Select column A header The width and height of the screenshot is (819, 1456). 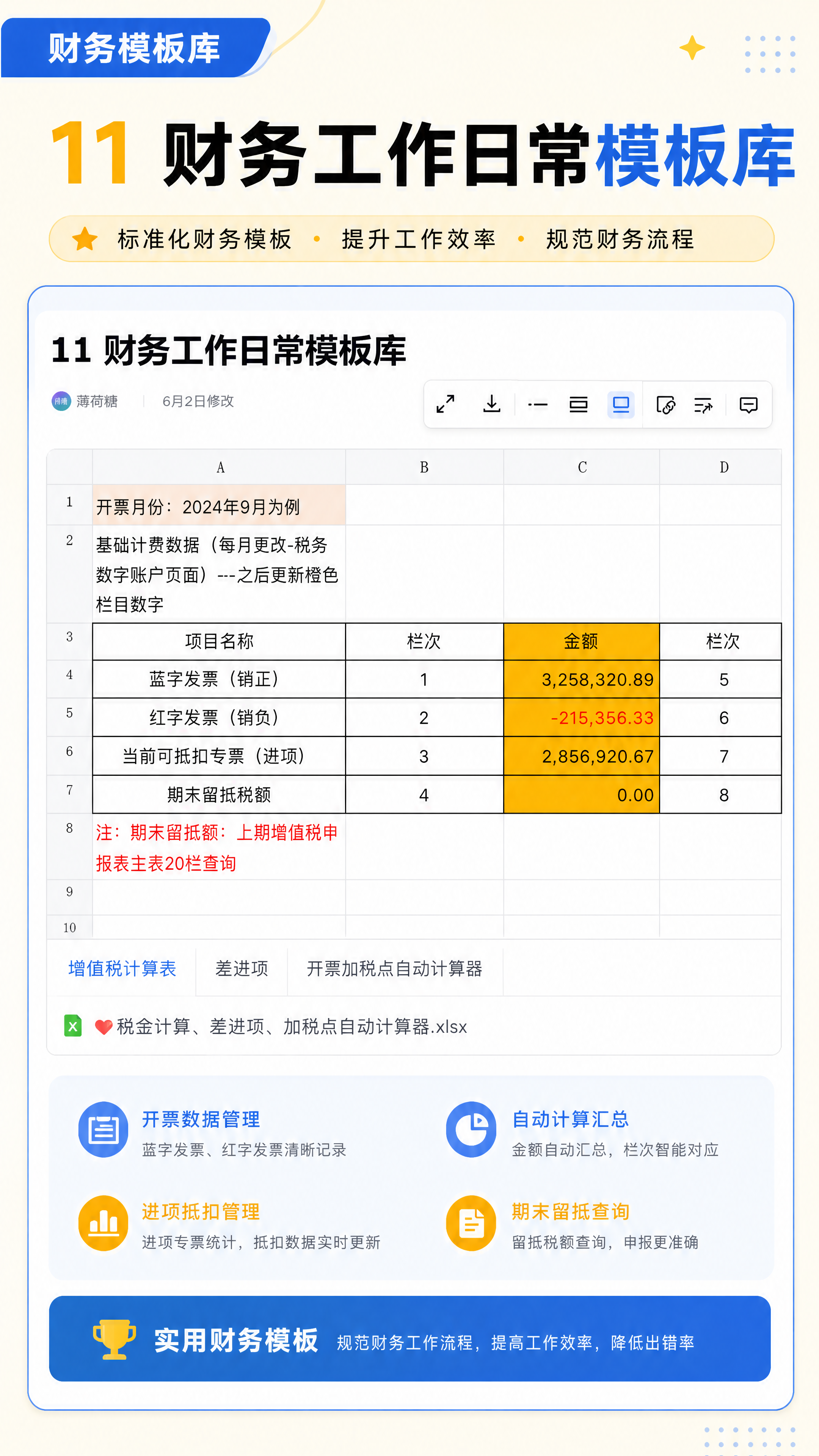pos(219,468)
